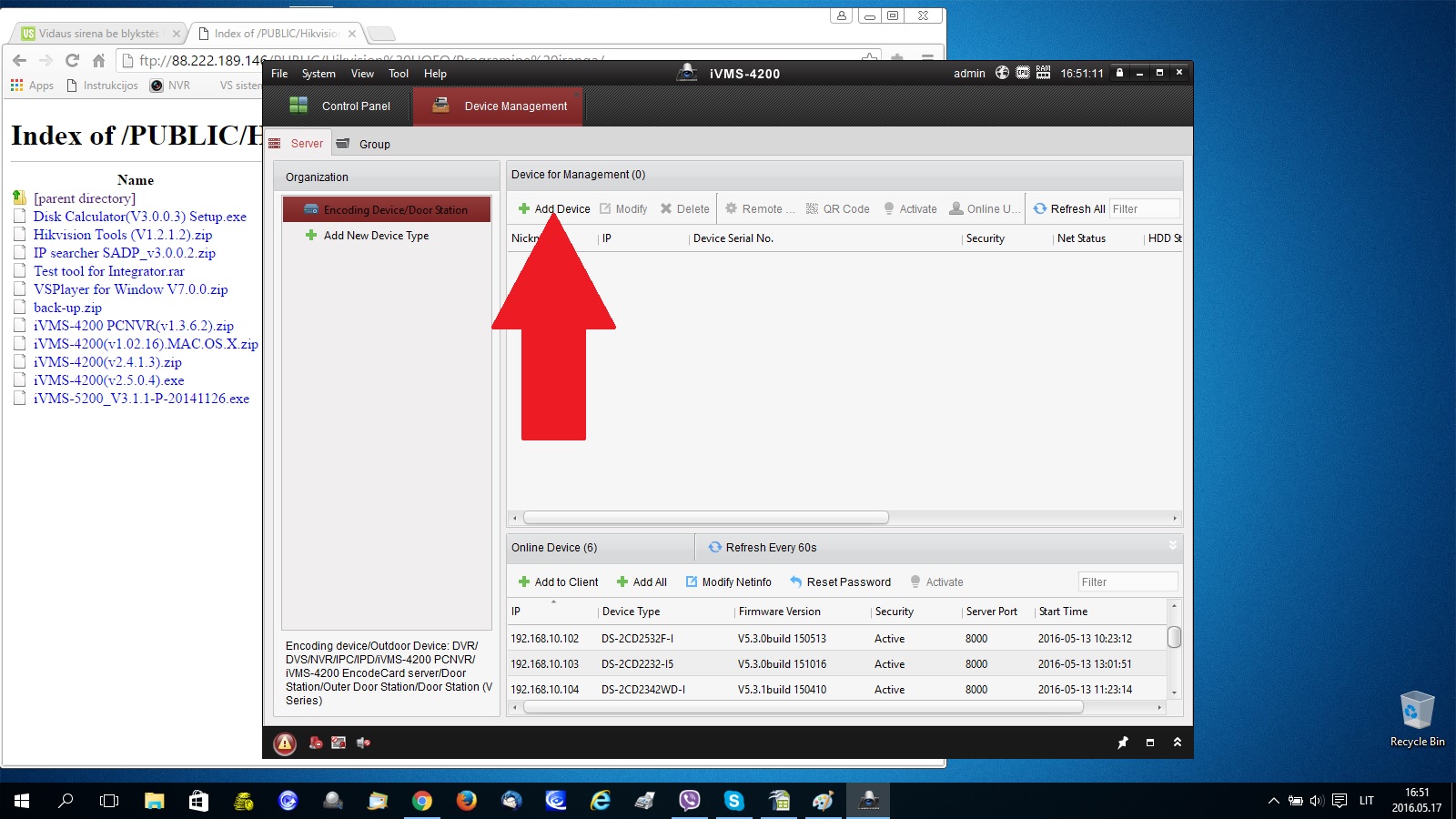Open the IP searcher SADP_v3.0.0.2.zip link
This screenshot has width=1456, height=819.
tap(125, 253)
